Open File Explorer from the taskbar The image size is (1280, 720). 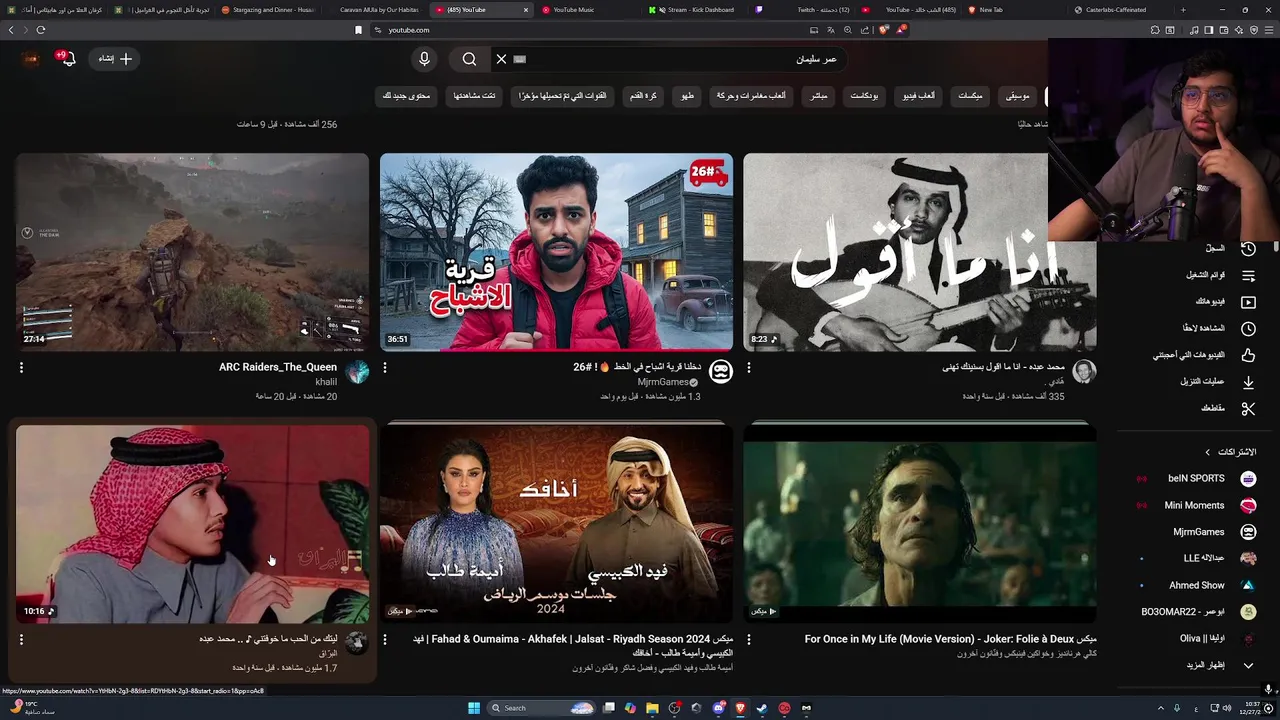click(x=652, y=708)
